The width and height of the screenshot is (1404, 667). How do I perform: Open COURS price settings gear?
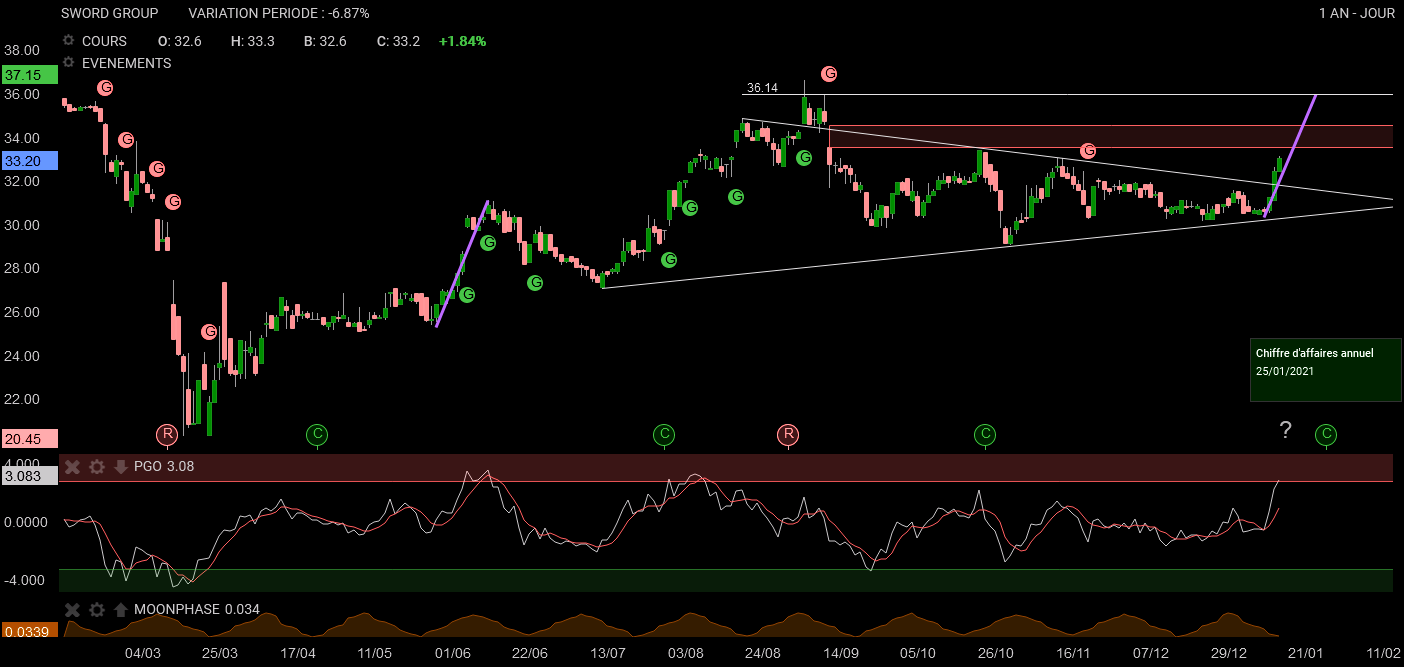tap(69, 41)
